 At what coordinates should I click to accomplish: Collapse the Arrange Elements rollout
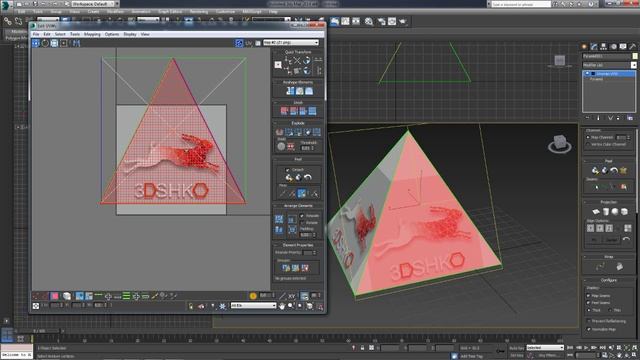(x=298, y=206)
